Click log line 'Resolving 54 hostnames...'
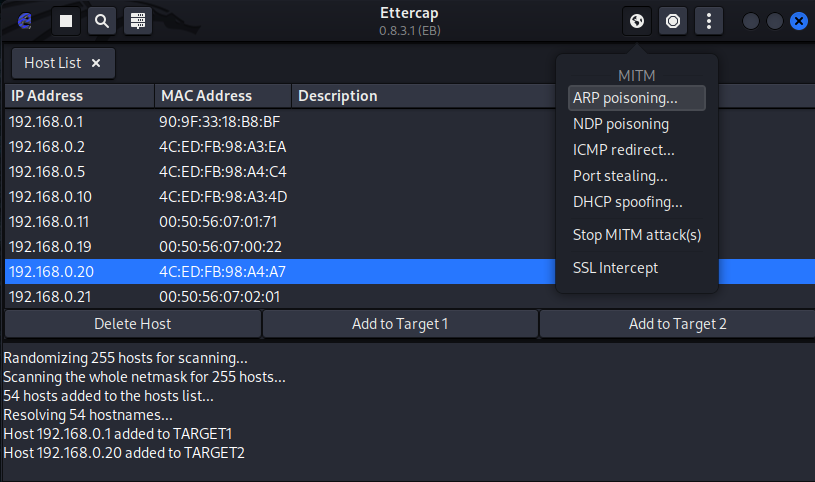The height and width of the screenshot is (482, 815). pyautogui.click(x=88, y=415)
